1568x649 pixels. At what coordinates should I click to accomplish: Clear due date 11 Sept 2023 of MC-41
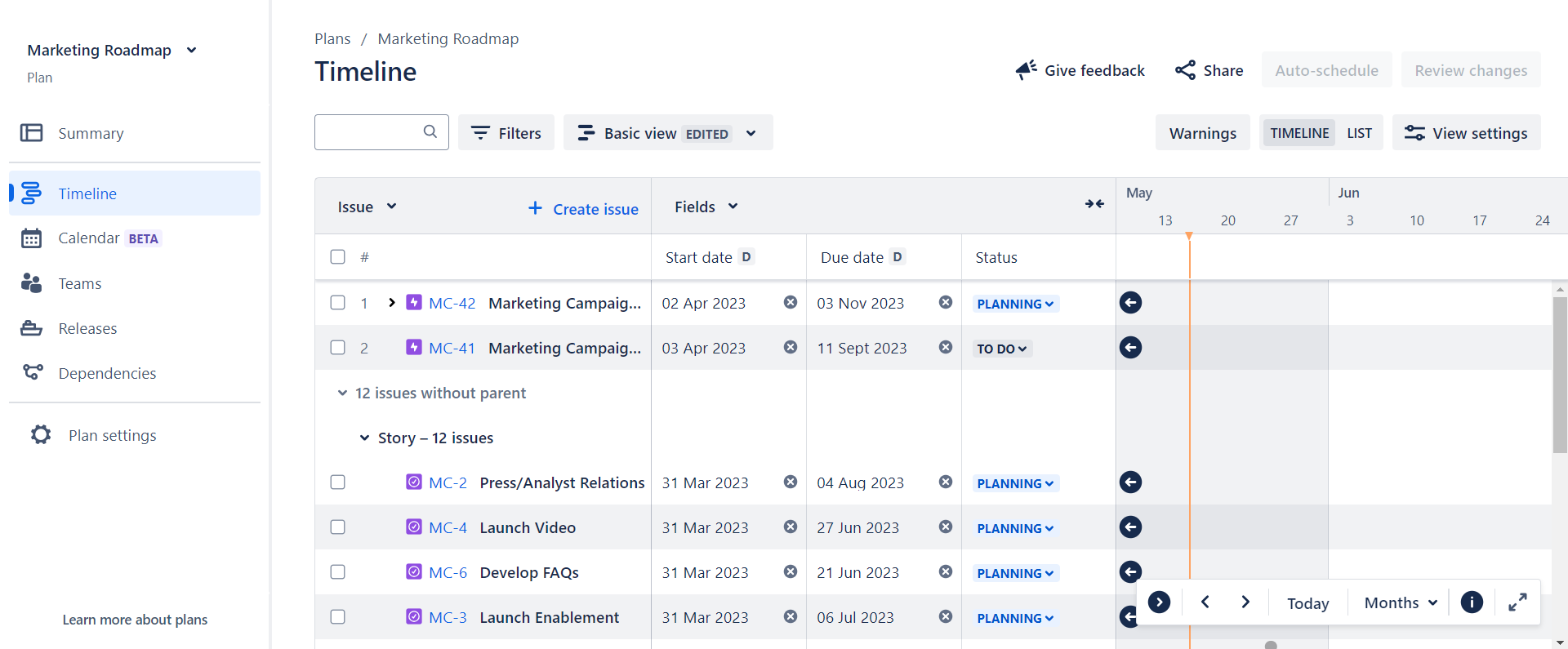pyautogui.click(x=946, y=347)
